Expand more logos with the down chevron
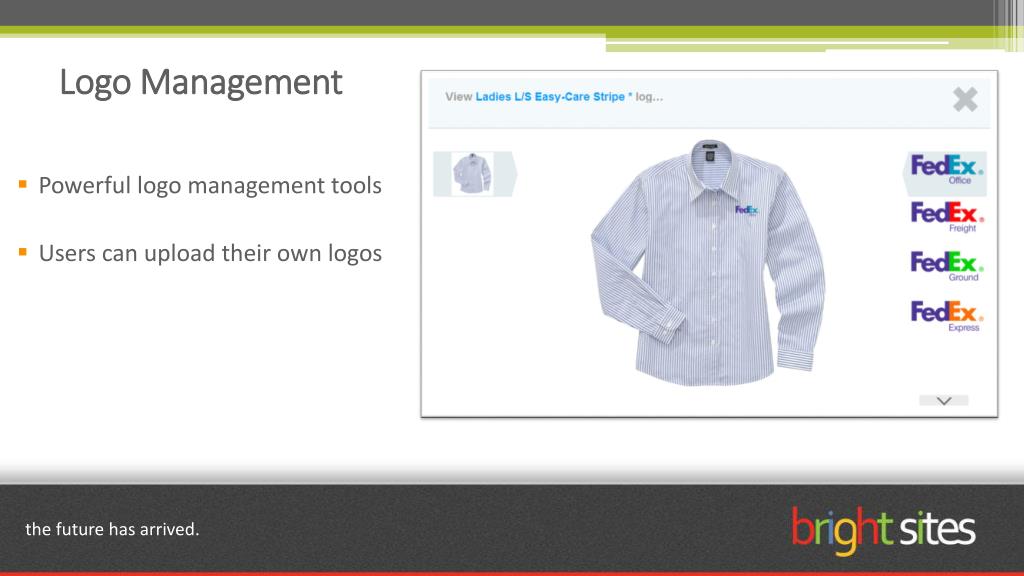 click(944, 400)
